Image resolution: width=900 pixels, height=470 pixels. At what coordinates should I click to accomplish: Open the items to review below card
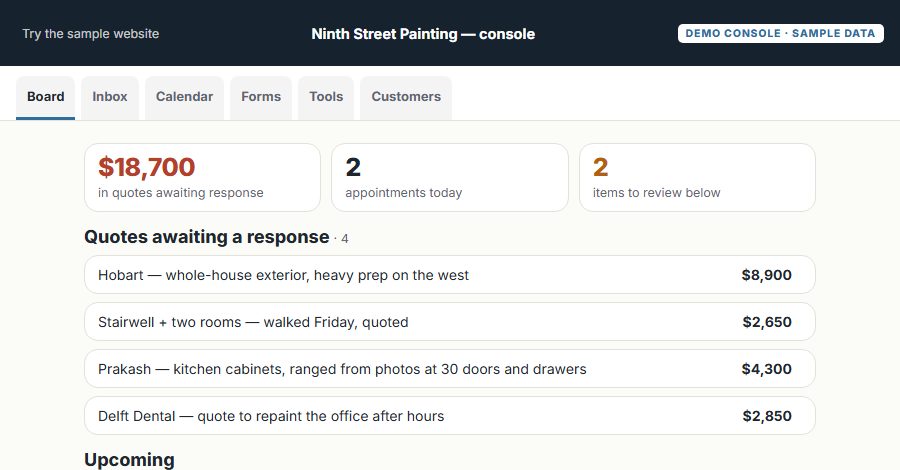[697, 177]
